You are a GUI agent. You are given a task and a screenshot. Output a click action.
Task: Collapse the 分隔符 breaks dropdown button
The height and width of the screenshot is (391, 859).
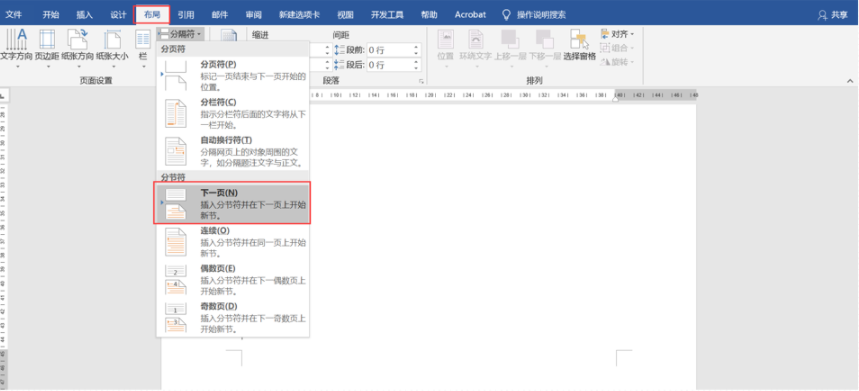181,34
